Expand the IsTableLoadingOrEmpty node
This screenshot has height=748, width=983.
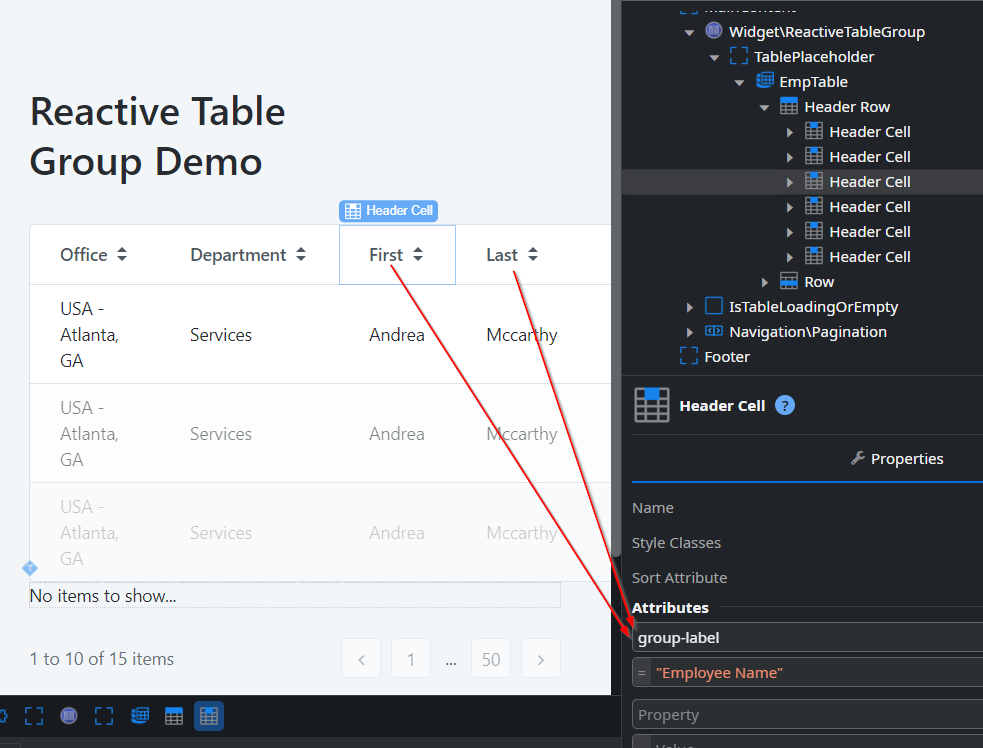[x=688, y=306]
